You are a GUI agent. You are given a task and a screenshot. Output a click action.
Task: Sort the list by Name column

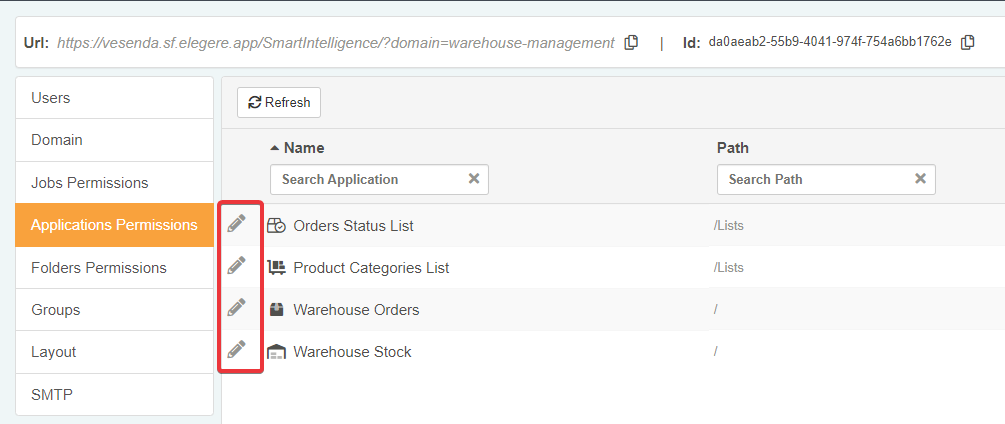pyautogui.click(x=303, y=148)
